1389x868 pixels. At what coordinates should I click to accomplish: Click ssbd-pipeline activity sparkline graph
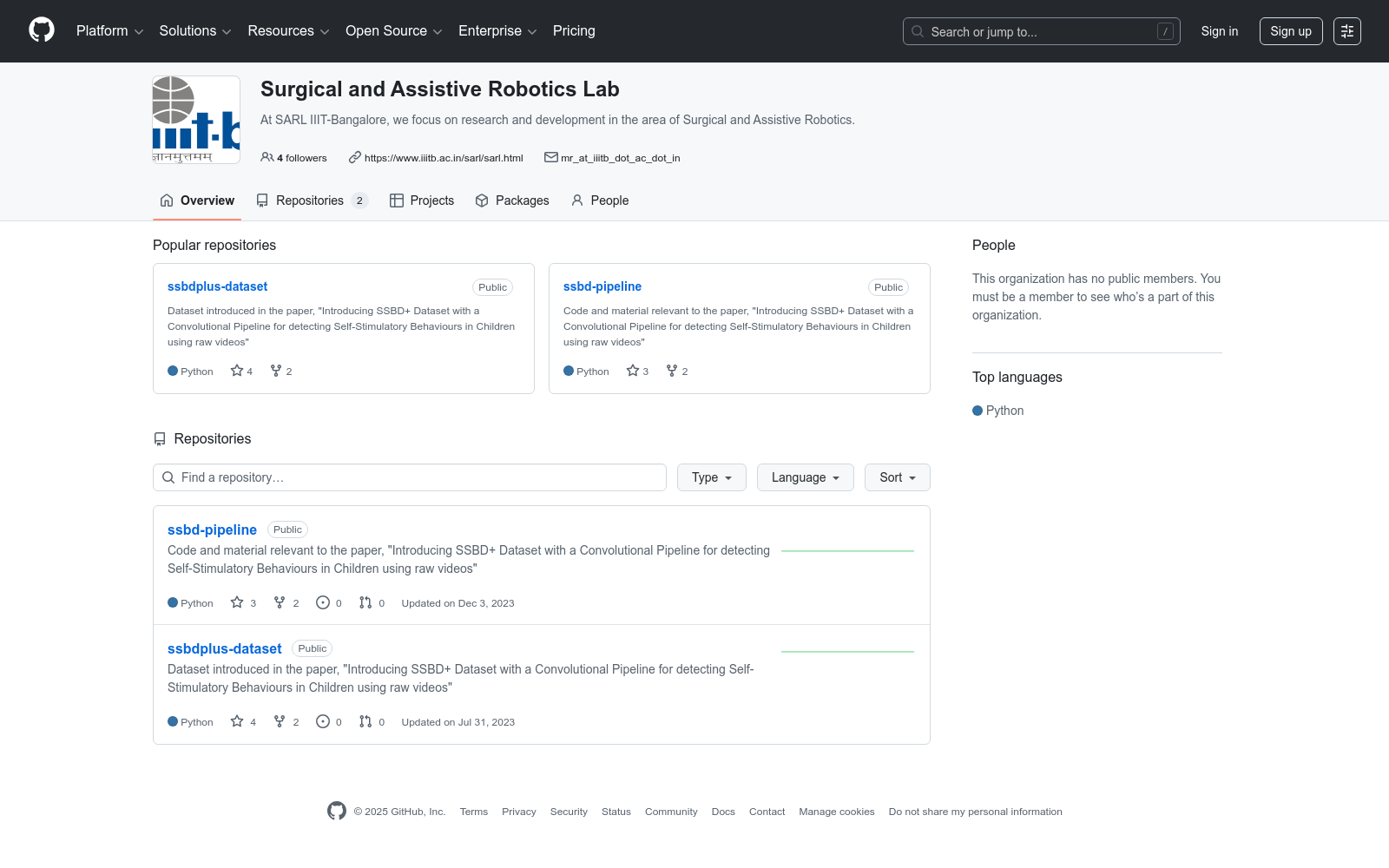click(847, 550)
